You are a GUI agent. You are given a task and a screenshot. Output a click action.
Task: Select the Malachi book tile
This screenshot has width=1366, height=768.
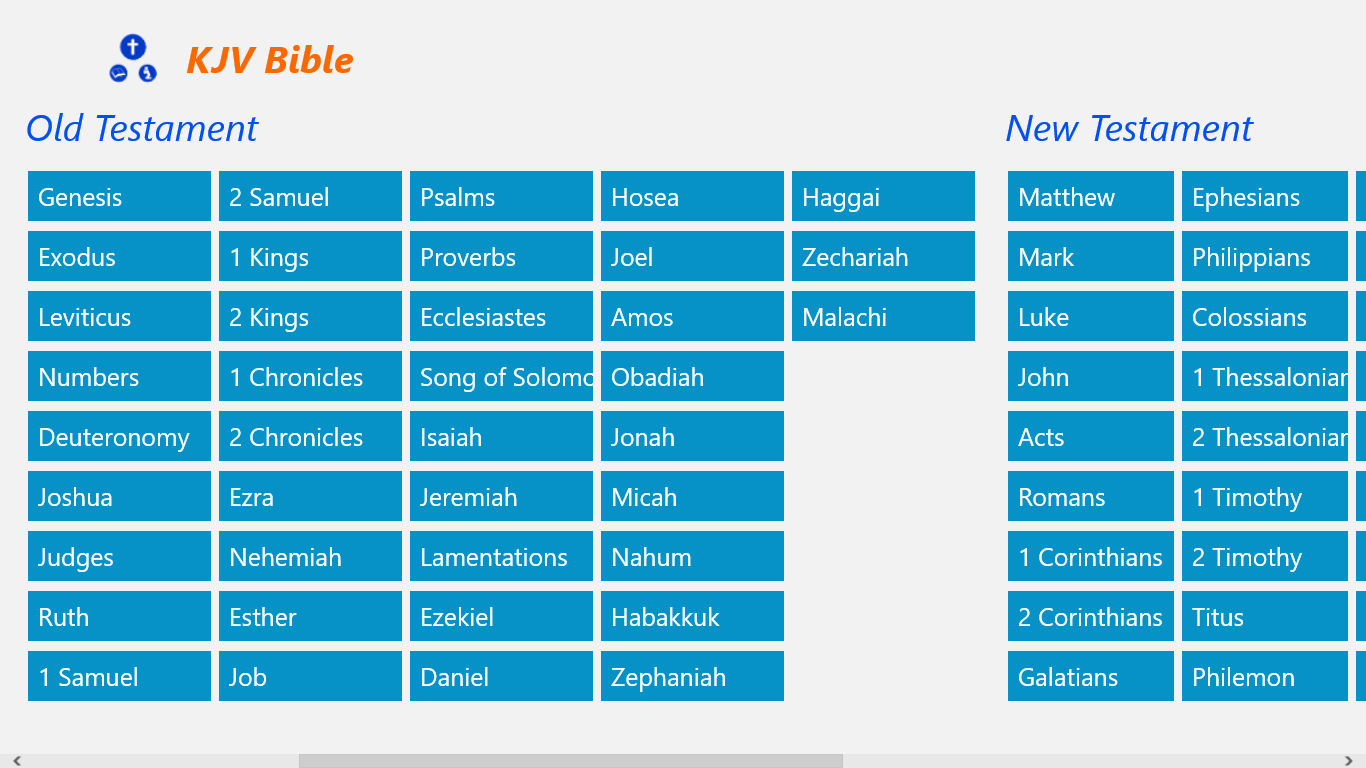pos(883,317)
